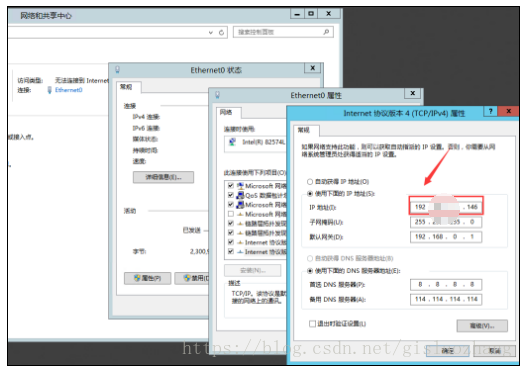
Task: Click the help question mark in TCP/IPv4 dialog
Action: pyautogui.click(x=490, y=112)
